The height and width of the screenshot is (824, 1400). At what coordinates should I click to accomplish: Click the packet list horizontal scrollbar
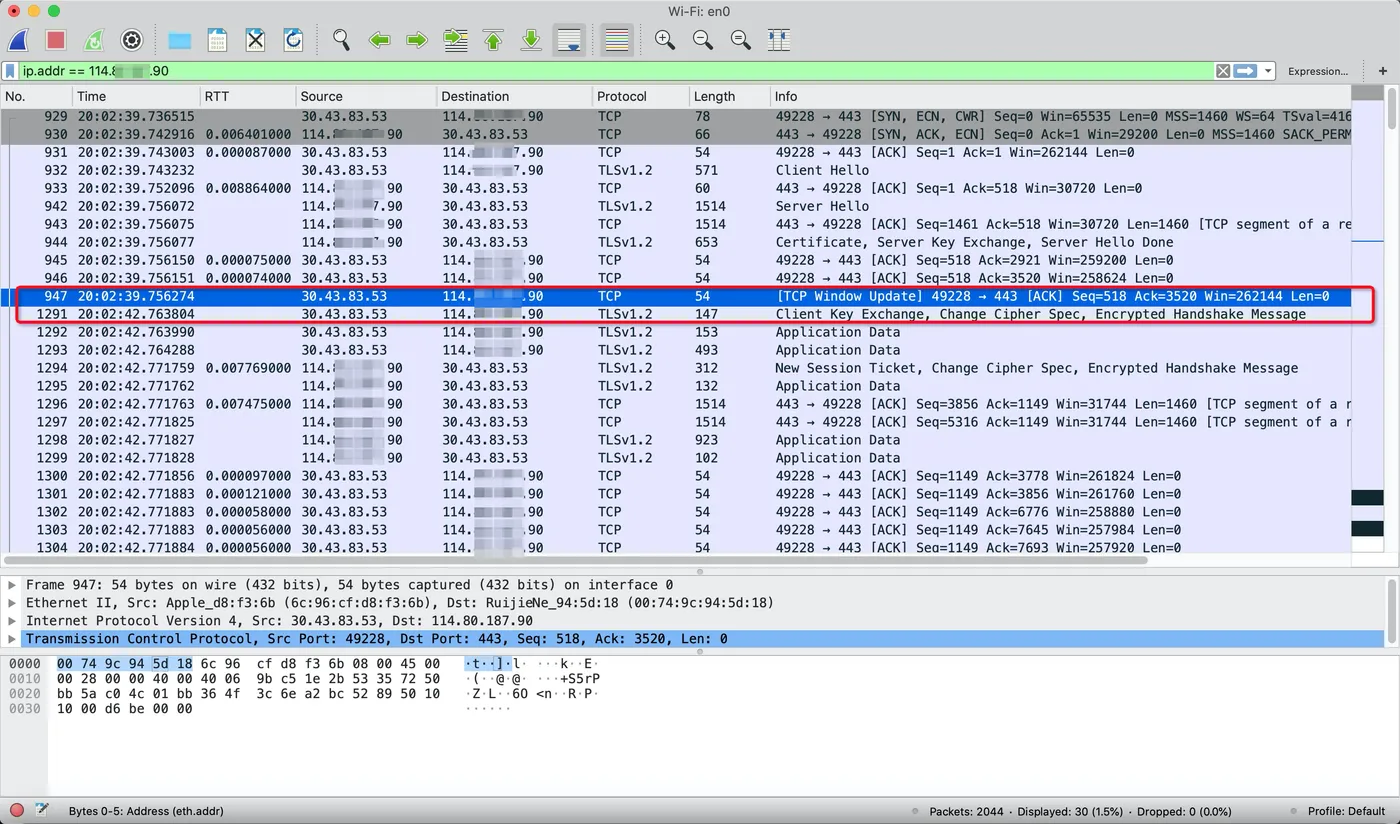(575, 561)
